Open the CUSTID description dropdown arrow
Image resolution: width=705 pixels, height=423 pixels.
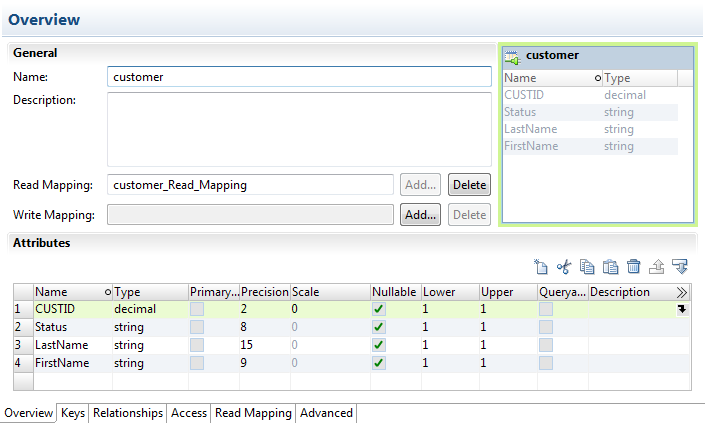682,310
